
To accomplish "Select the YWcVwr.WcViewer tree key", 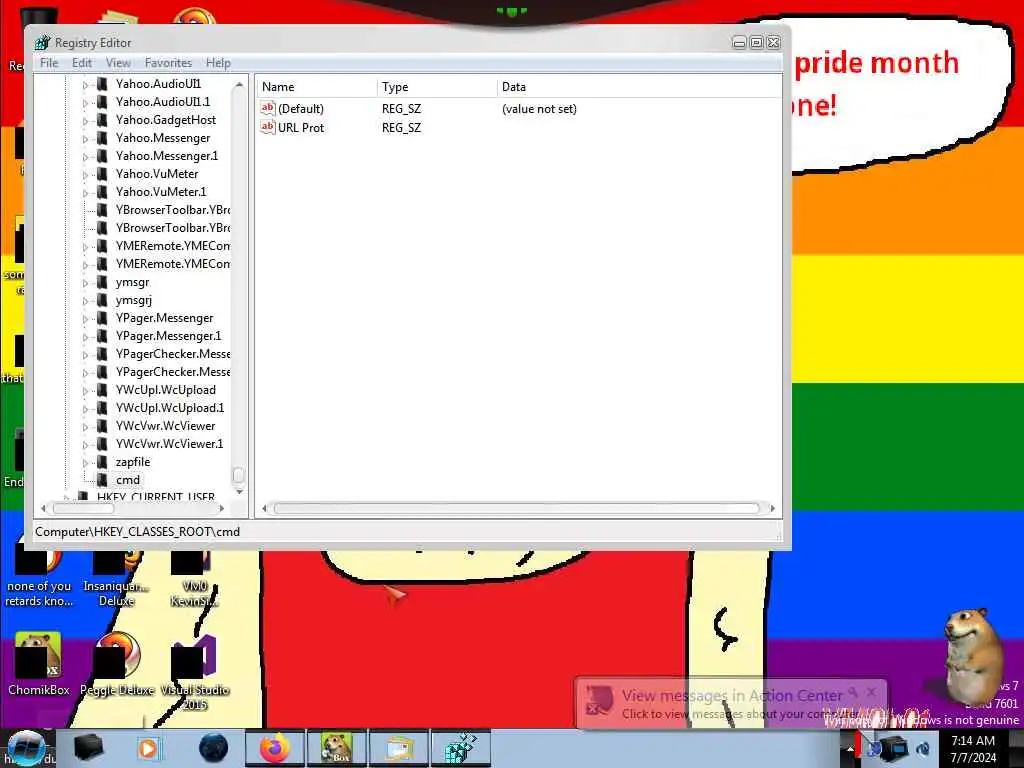I will pos(165,426).
